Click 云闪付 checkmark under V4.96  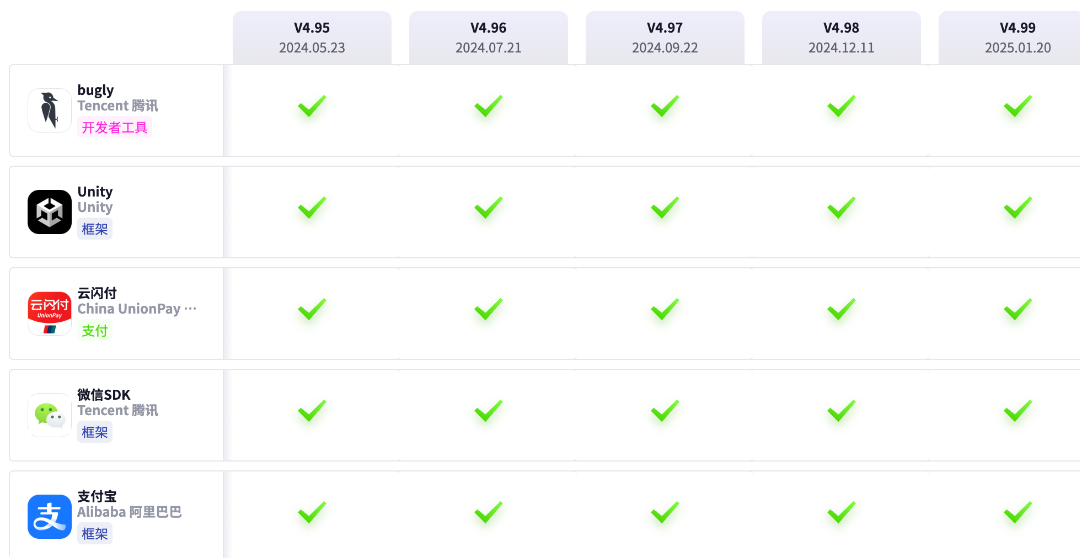pos(488,310)
